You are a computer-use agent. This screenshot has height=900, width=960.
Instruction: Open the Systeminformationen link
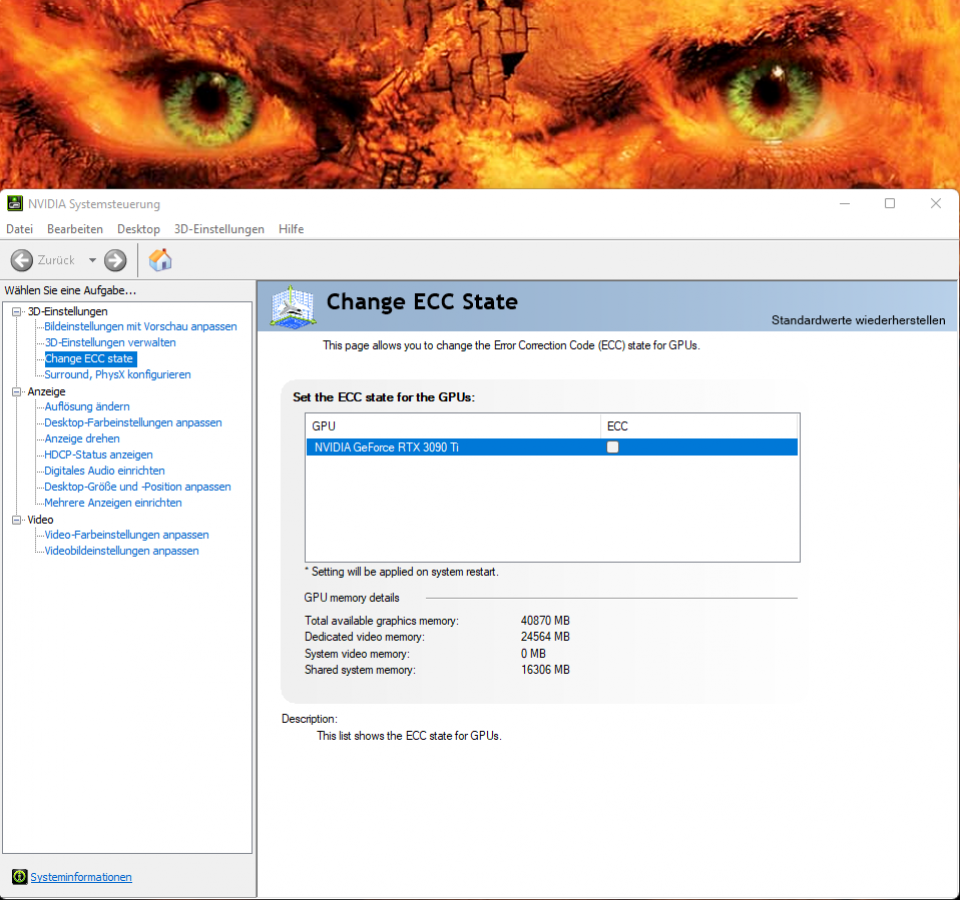pos(81,877)
